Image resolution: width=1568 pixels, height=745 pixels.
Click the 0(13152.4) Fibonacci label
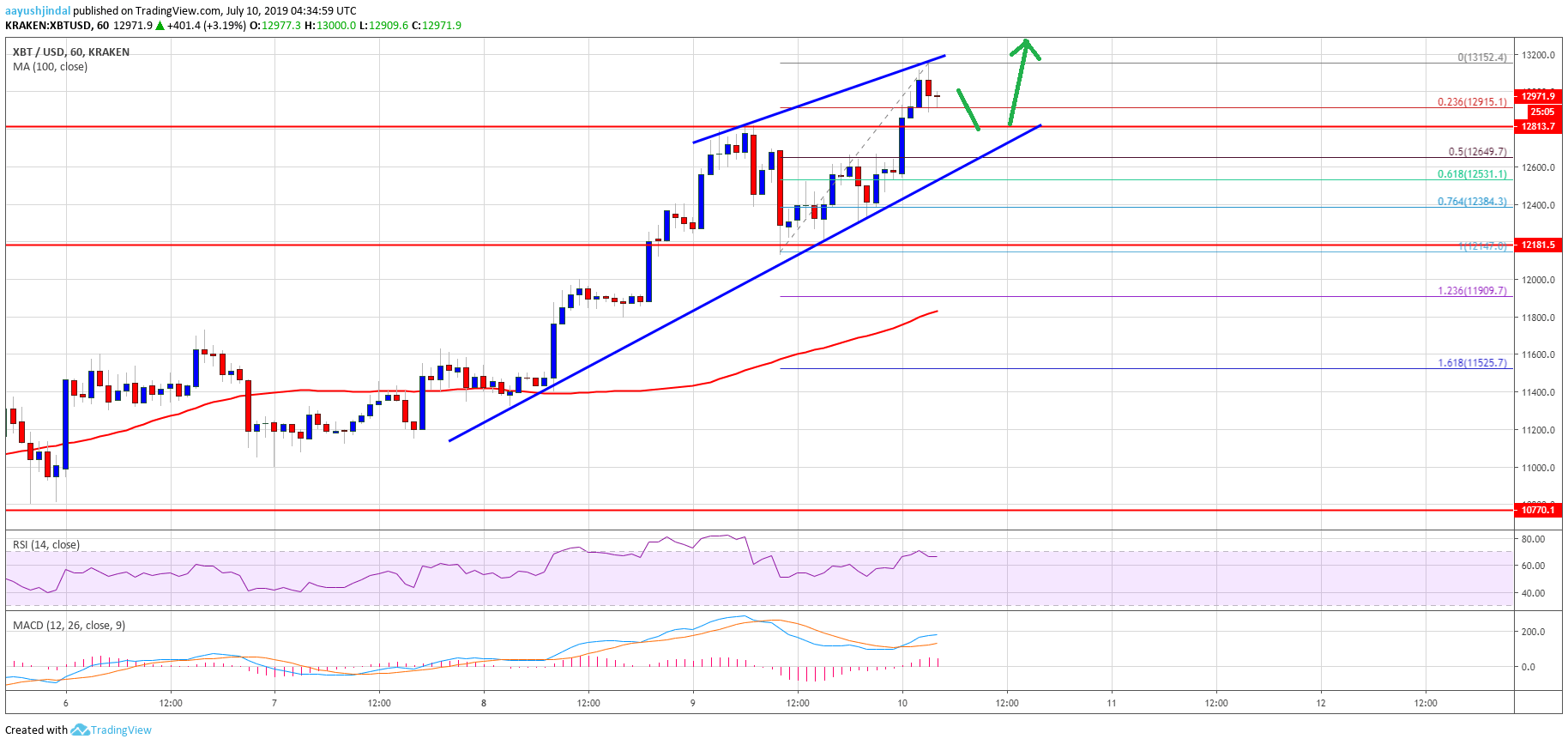(1482, 58)
